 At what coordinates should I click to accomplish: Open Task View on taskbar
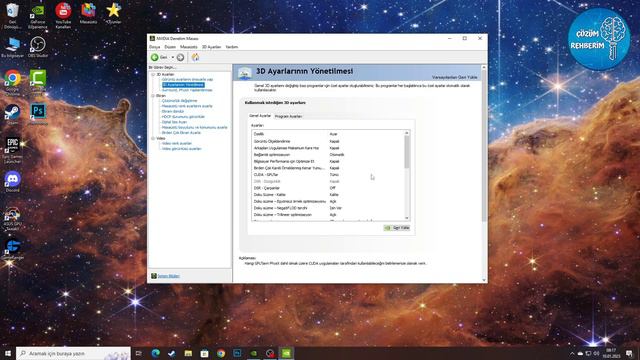click(x=139, y=353)
